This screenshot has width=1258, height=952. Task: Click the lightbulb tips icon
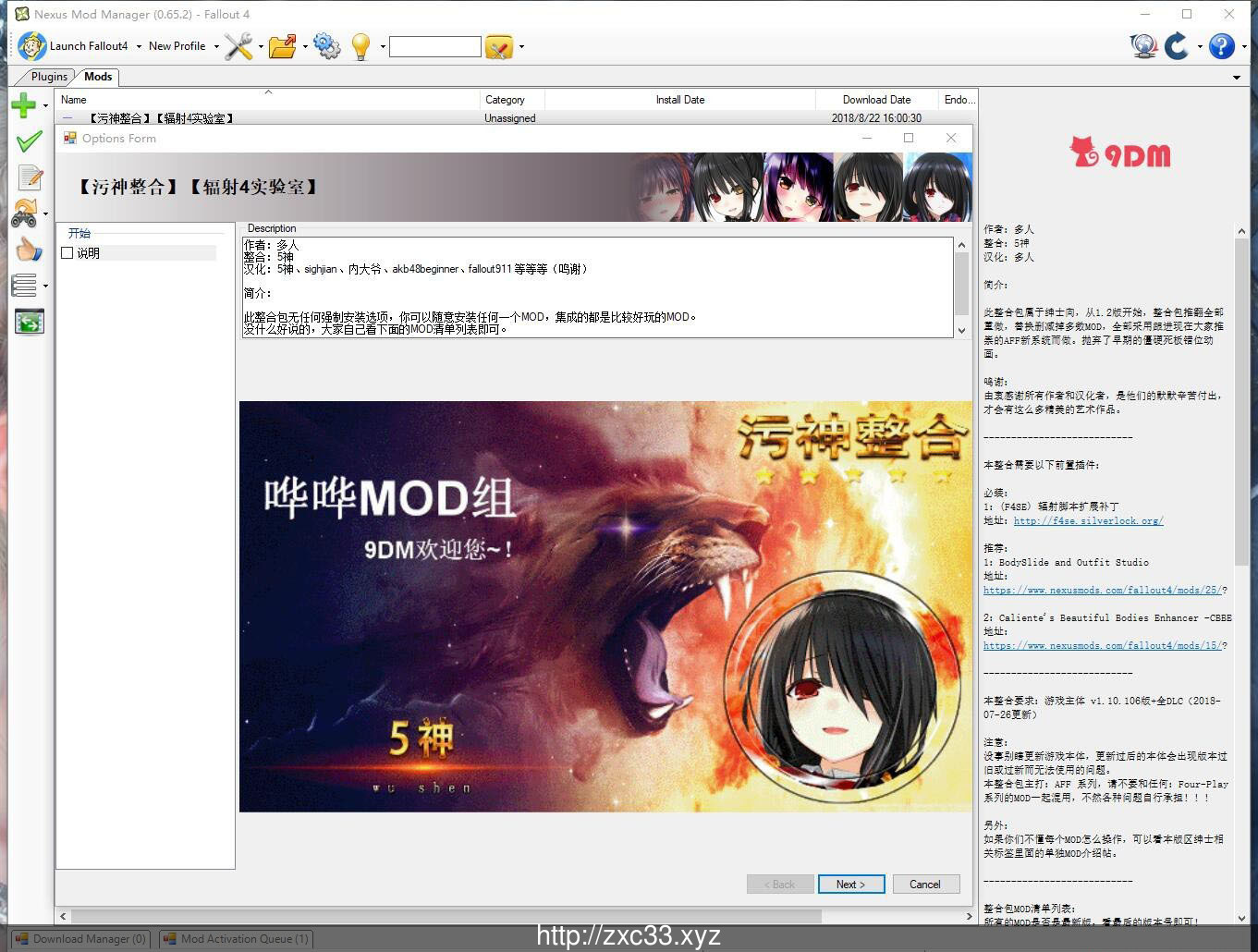click(360, 46)
